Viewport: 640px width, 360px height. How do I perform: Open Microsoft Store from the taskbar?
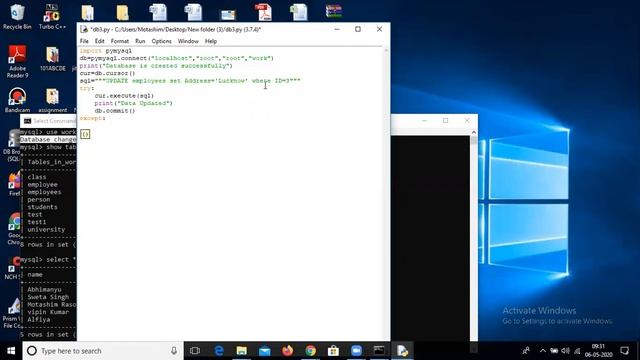(333, 351)
